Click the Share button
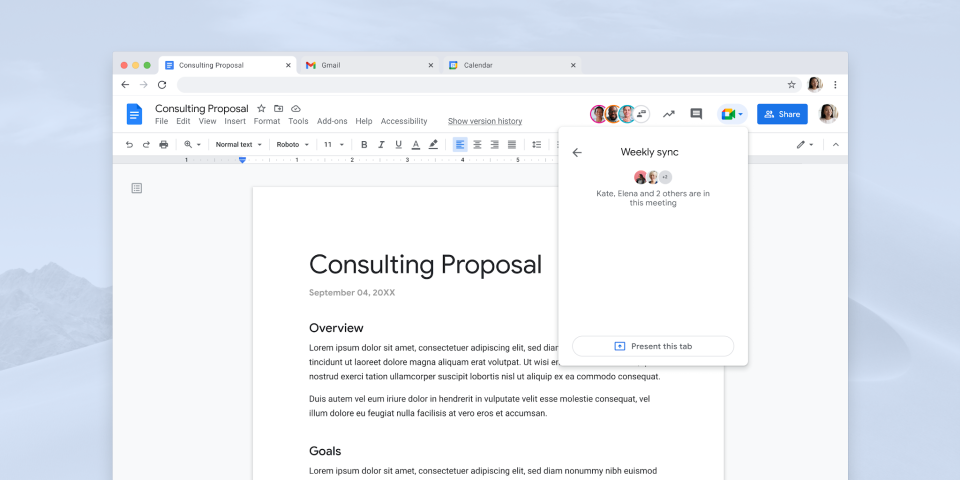Viewport: 960px width, 480px height. 782,114
